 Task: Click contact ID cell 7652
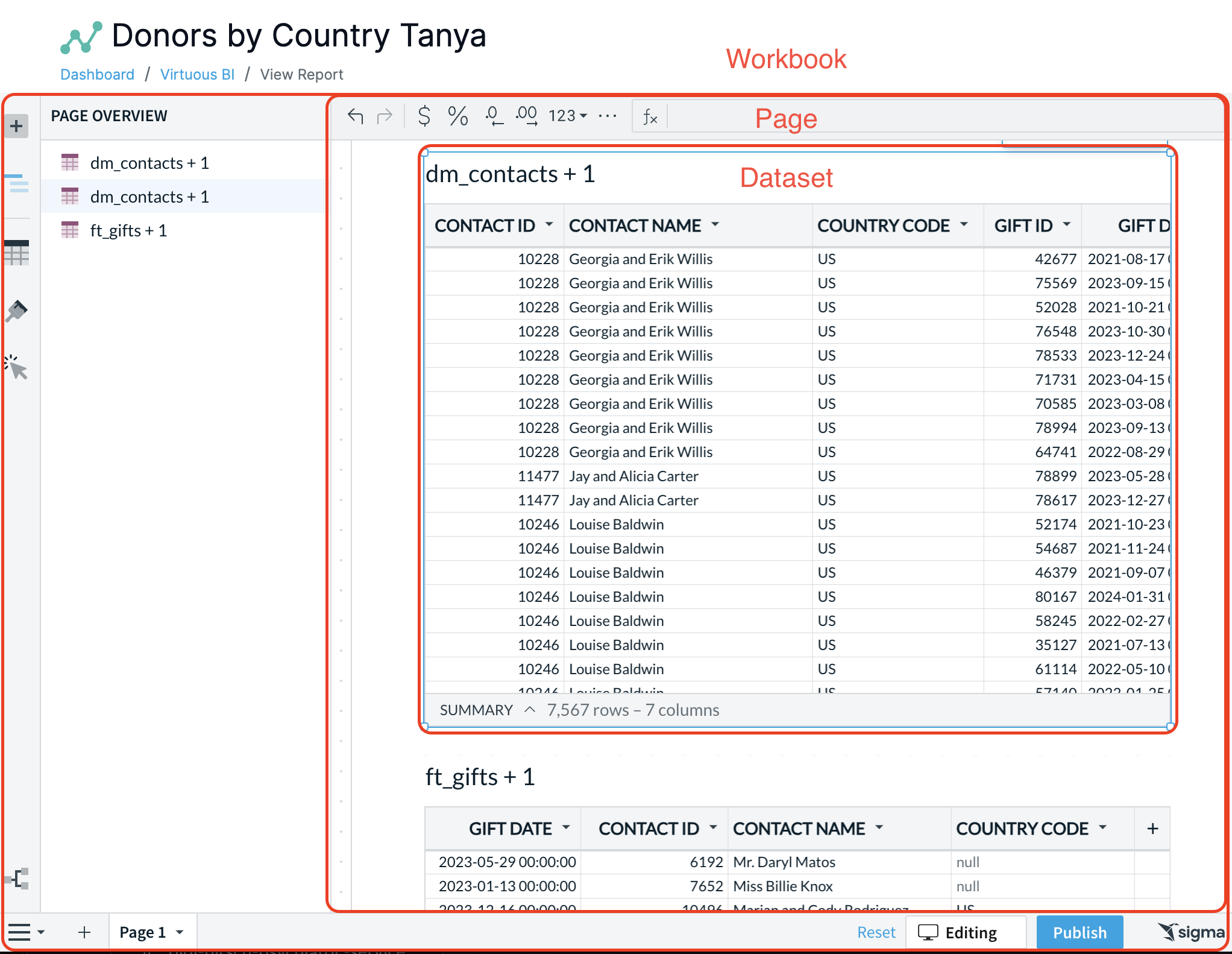[x=654, y=886]
